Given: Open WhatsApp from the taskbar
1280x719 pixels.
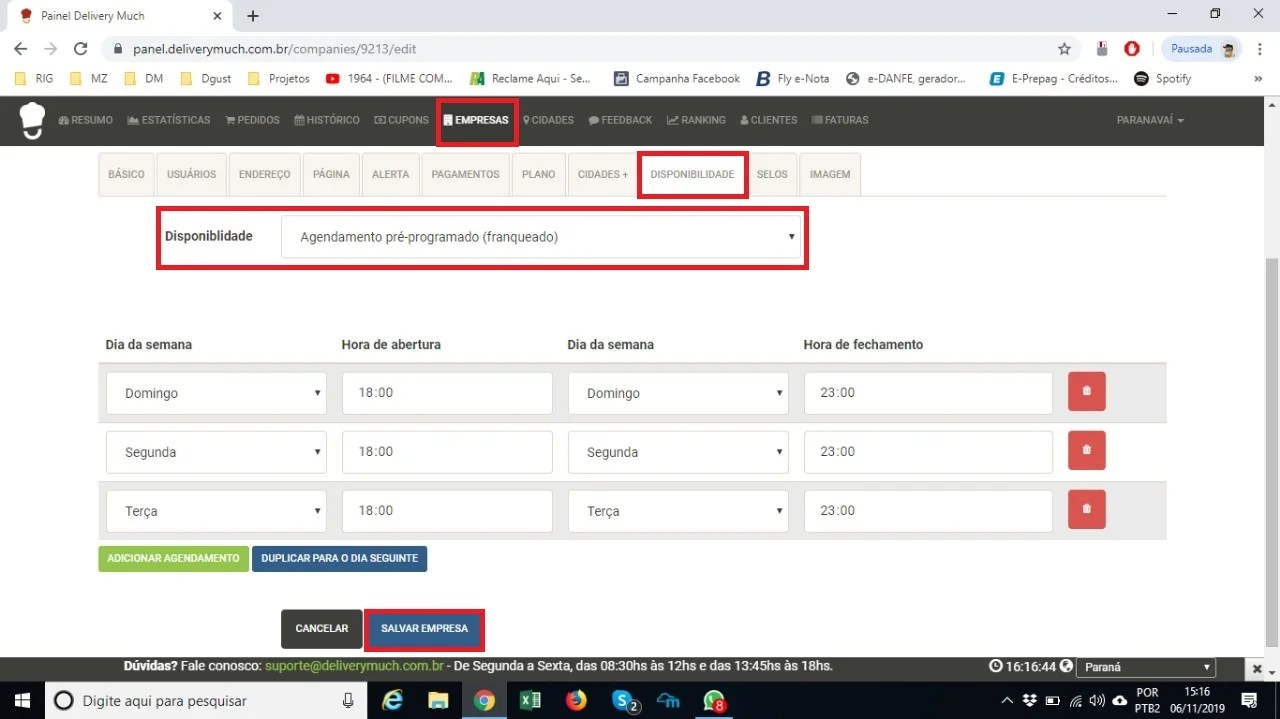Looking at the screenshot, I should [x=714, y=700].
